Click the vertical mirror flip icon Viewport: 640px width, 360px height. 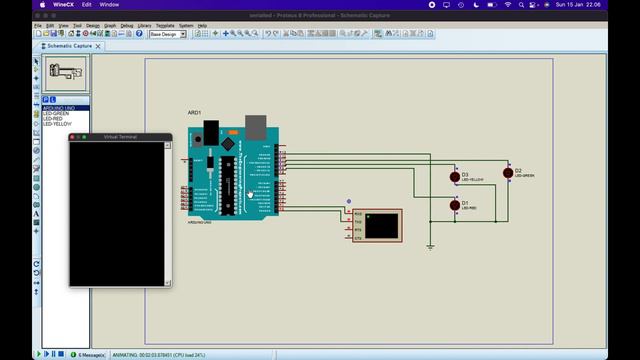(x=36, y=292)
